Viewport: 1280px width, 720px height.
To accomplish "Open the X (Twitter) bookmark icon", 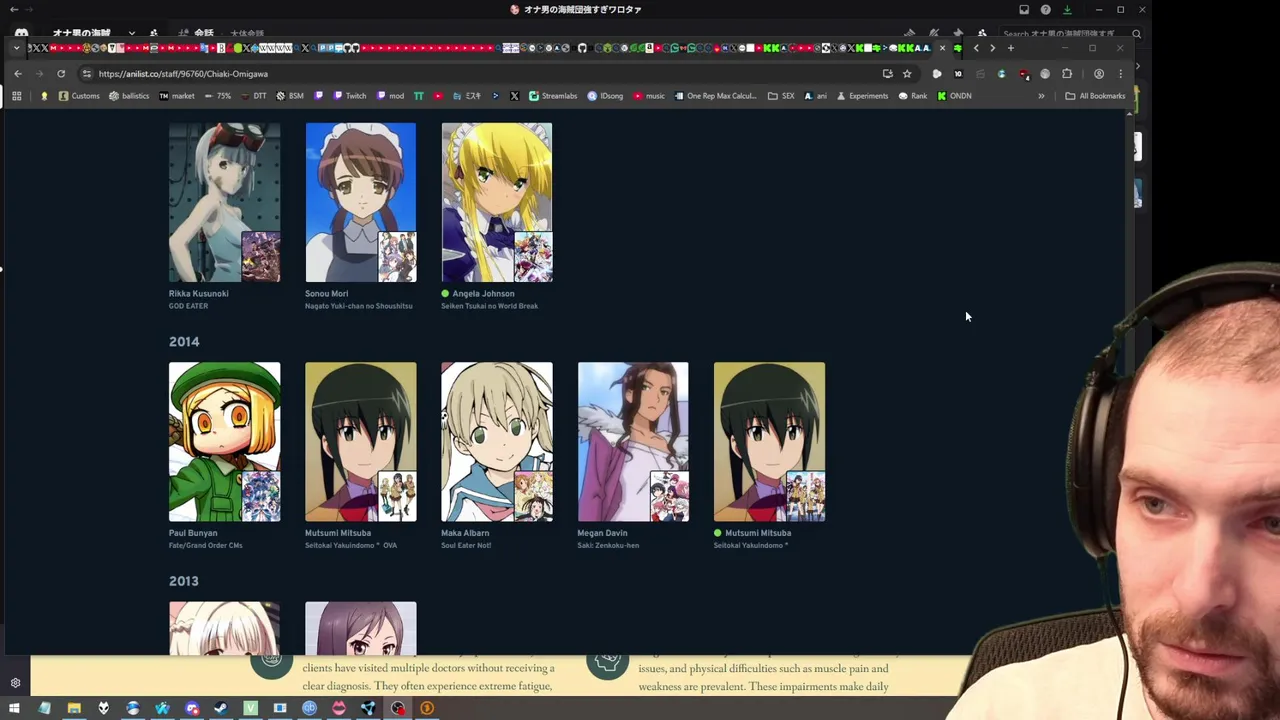I will [514, 96].
